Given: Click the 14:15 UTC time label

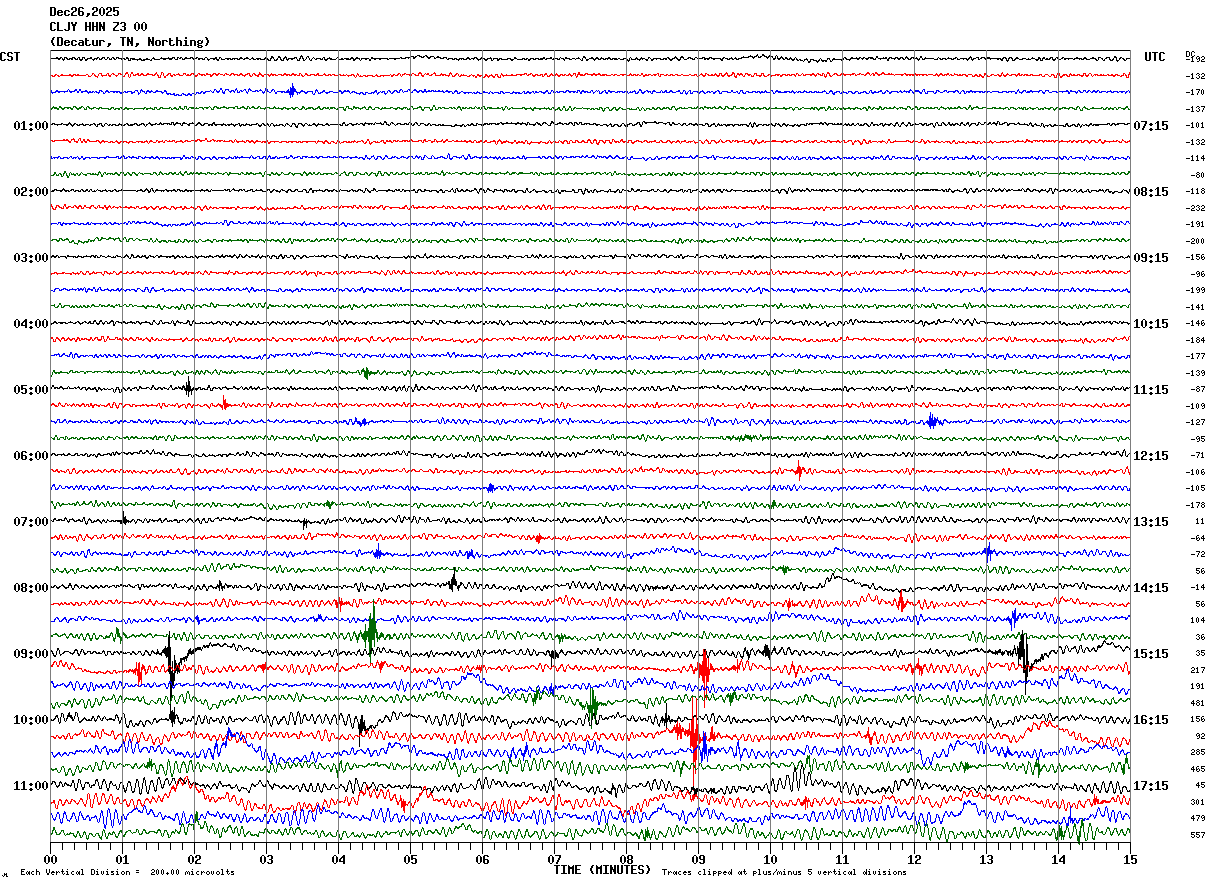Looking at the screenshot, I should pos(1151,588).
